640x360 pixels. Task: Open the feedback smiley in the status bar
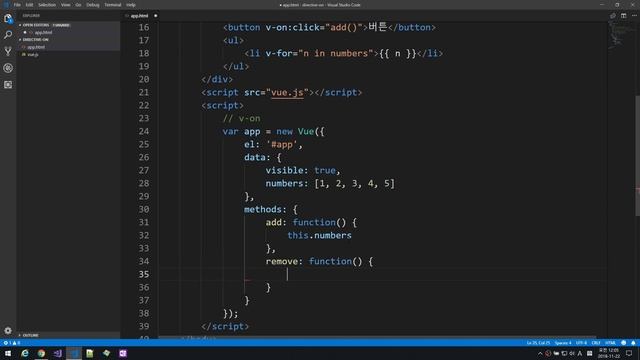(x=623, y=343)
